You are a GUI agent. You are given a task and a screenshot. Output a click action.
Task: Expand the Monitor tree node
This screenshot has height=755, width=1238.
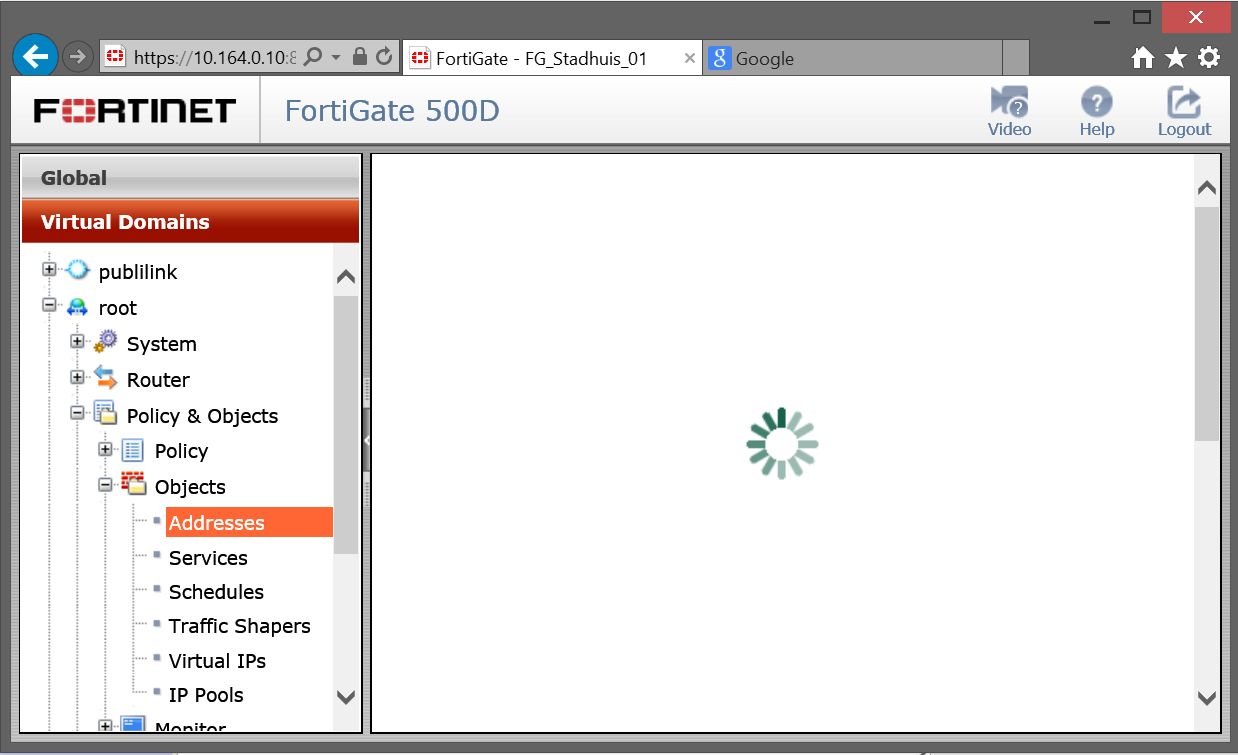pos(105,726)
